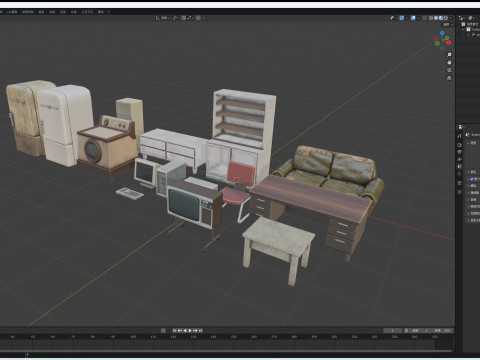The height and width of the screenshot is (360, 480).
Task: Select material preview viewport shading
Action: pyautogui.click(x=441, y=18)
